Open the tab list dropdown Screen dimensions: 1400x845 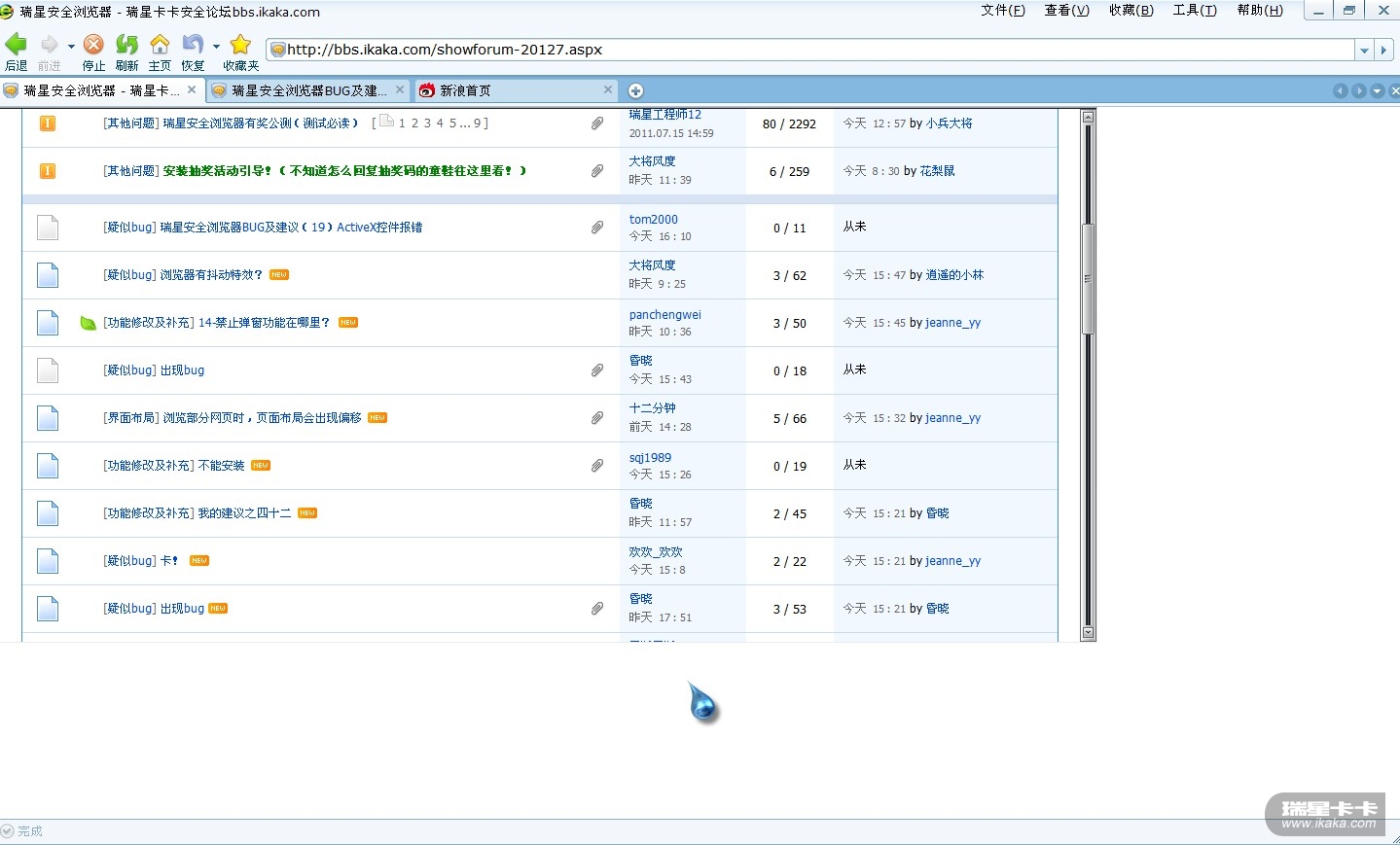tap(1377, 90)
